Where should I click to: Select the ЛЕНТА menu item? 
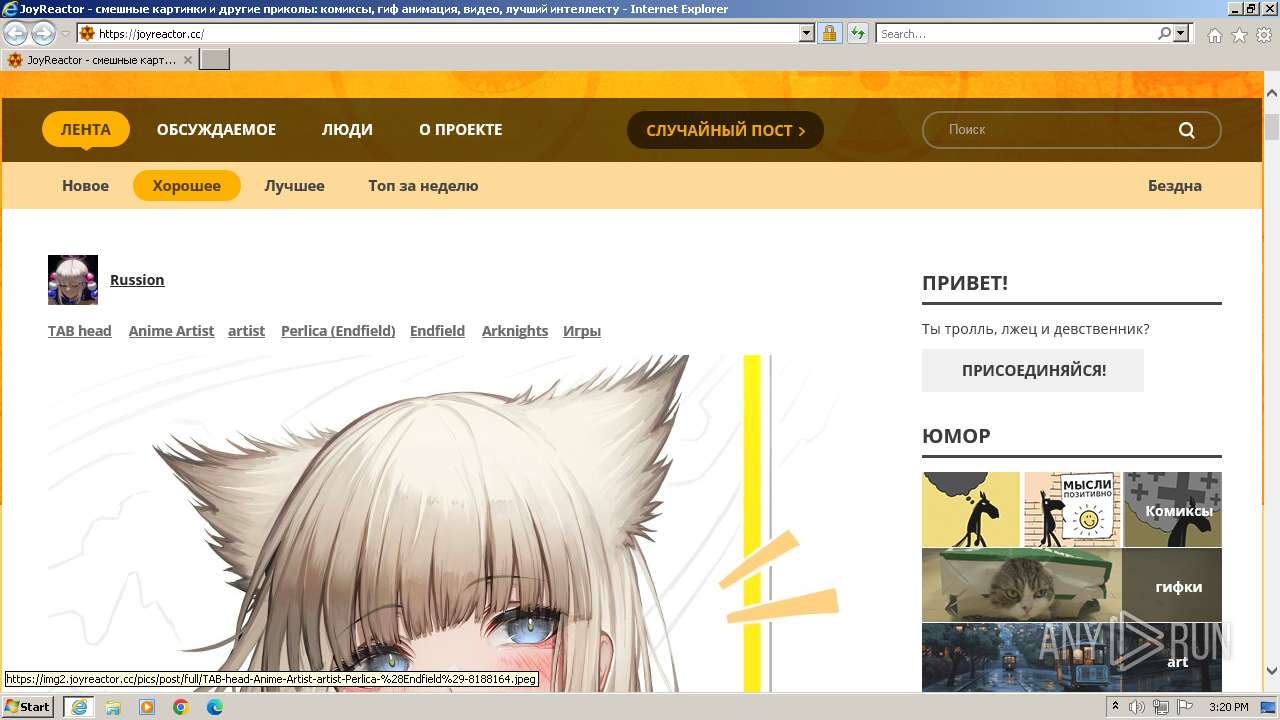(86, 130)
